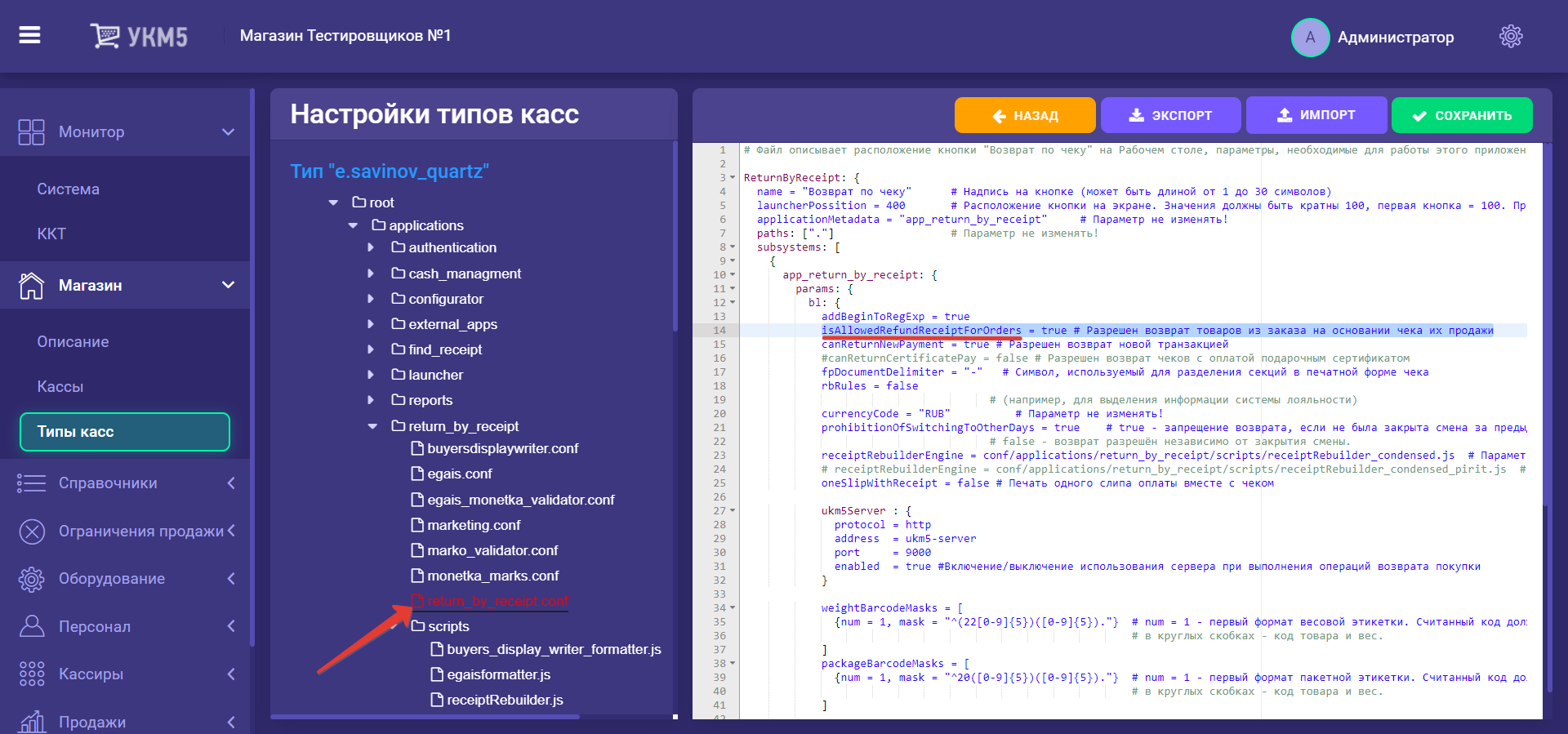The height and width of the screenshot is (734, 1568).
Task: Click the Ограничения продажи crossed-circle icon
Action: coord(31,532)
